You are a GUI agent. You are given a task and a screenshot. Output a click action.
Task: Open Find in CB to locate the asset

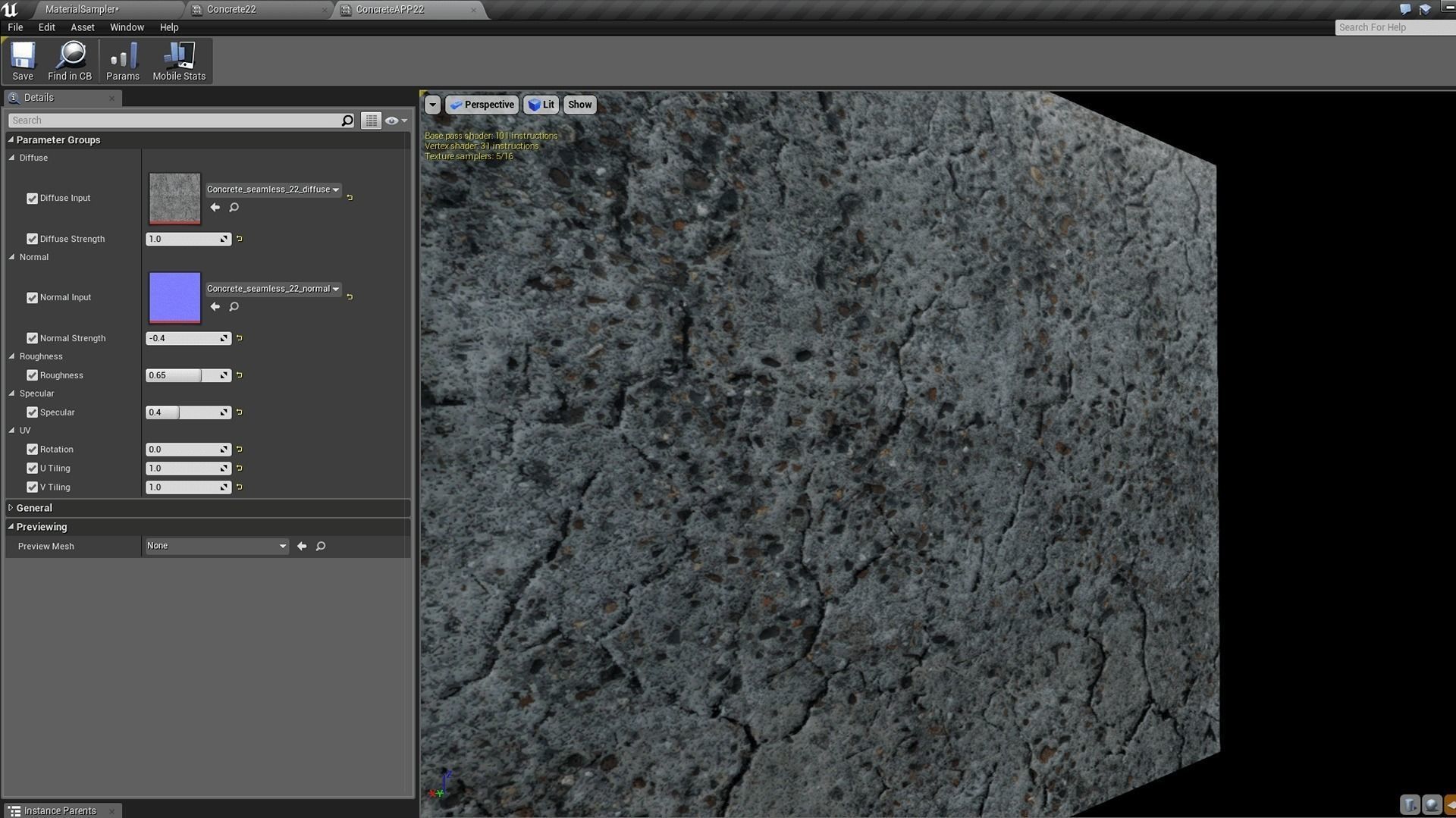70,61
